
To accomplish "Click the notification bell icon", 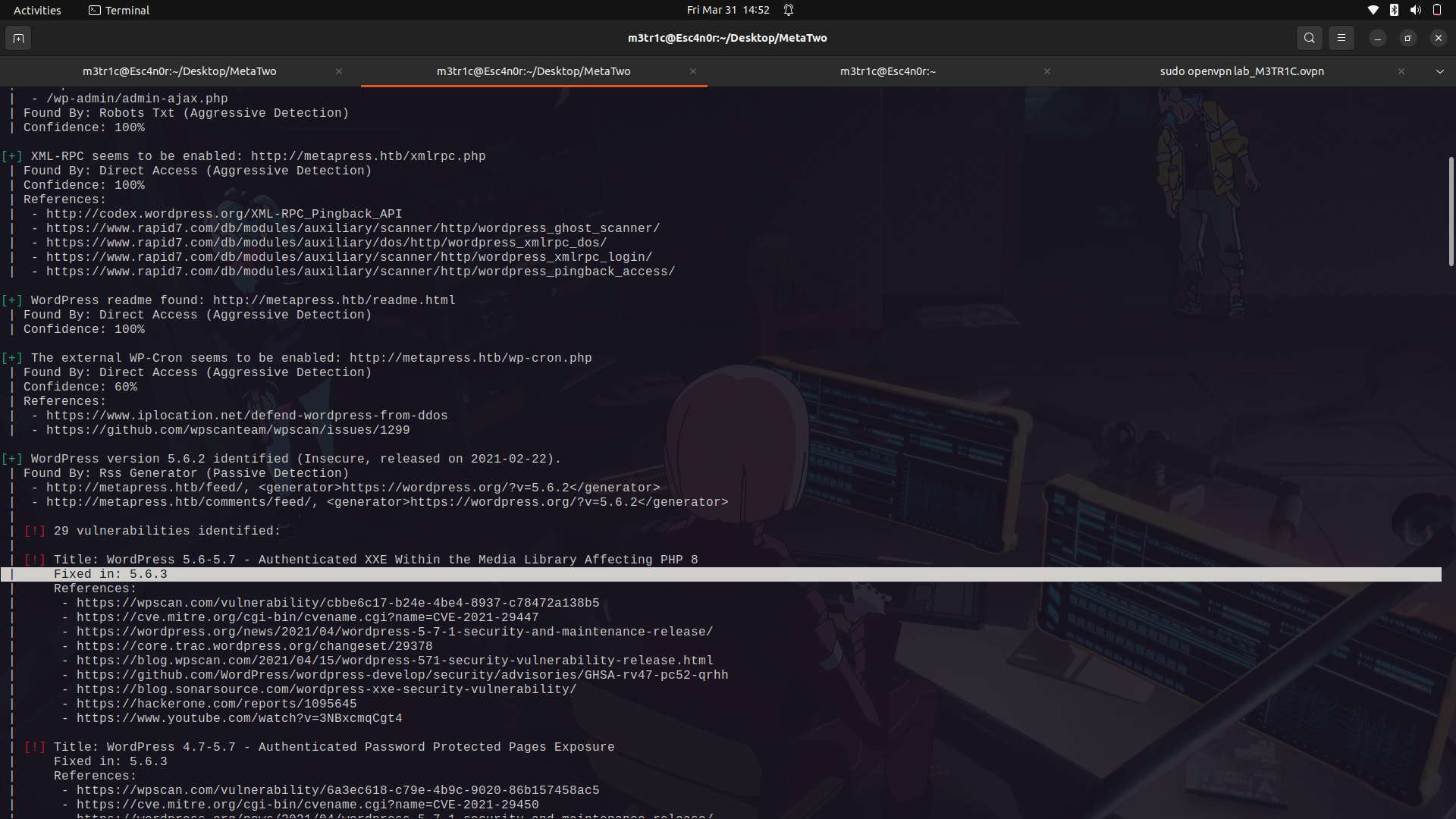I will (789, 11).
